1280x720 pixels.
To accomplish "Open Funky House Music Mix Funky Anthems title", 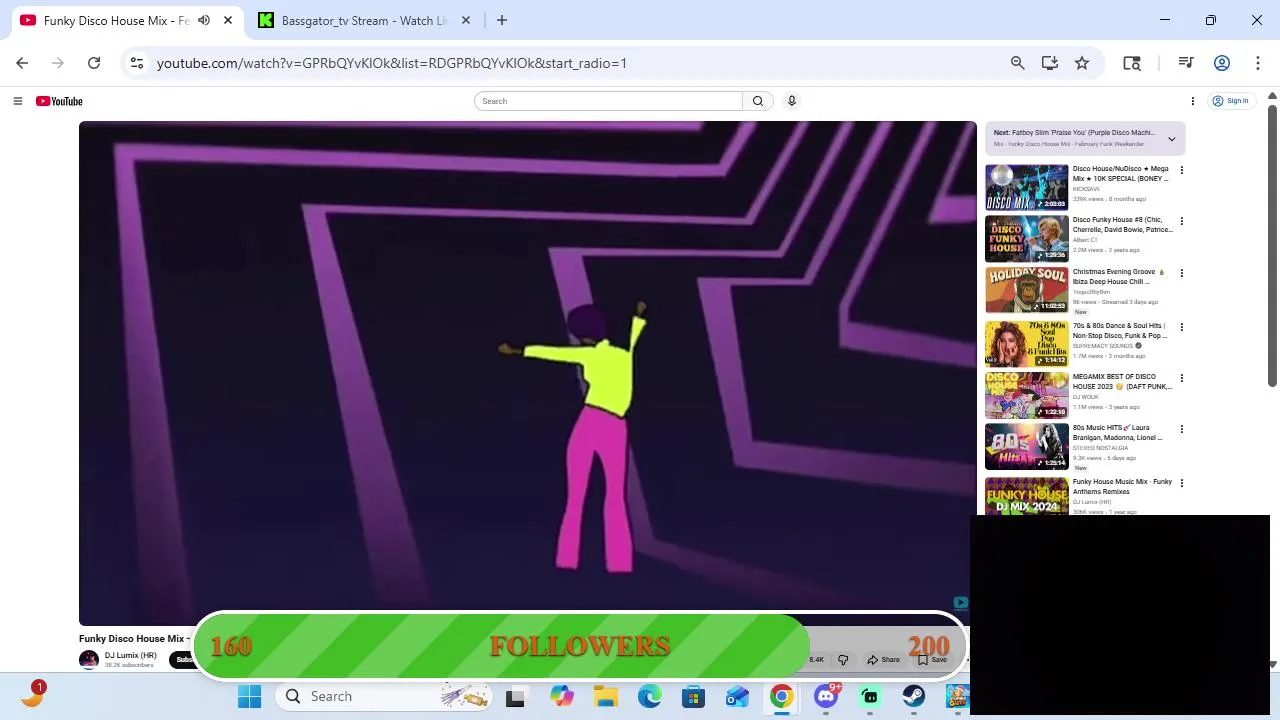I will tap(1122, 487).
